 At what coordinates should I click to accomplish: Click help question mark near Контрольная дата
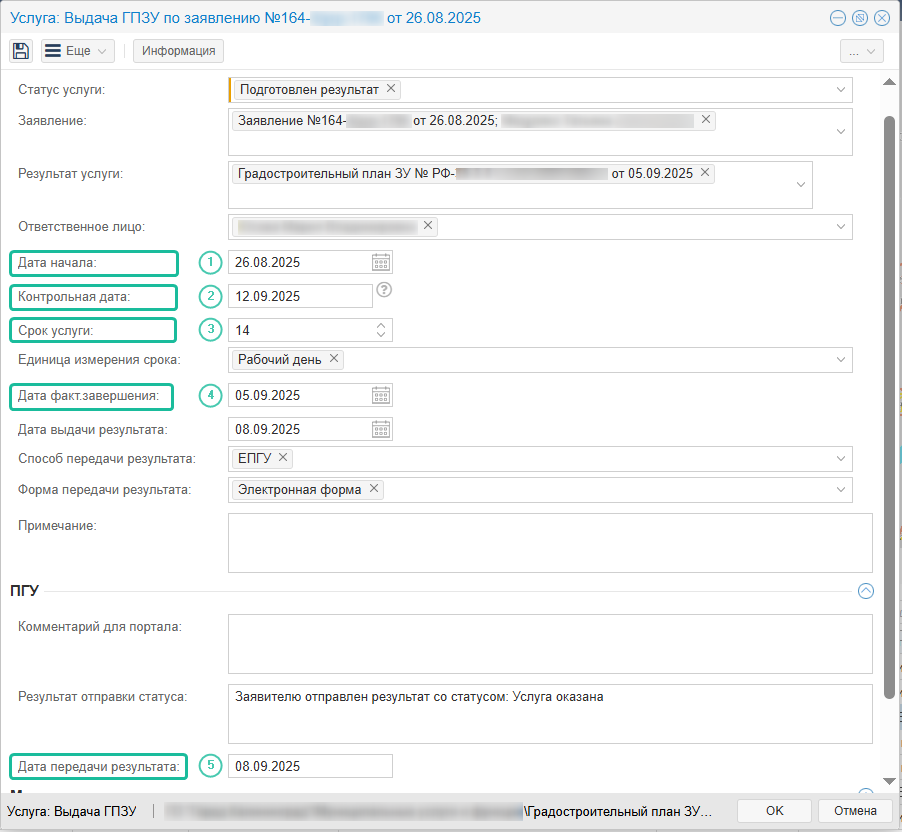pyautogui.click(x=383, y=291)
